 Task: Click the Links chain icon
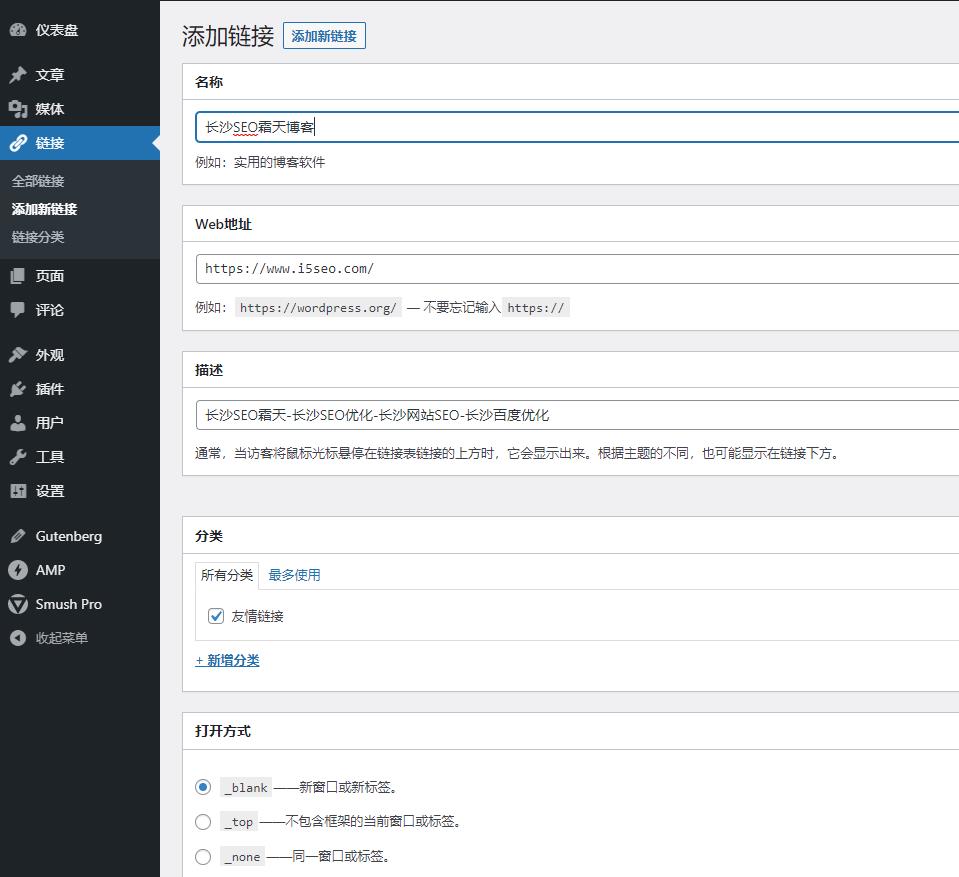tap(18, 143)
